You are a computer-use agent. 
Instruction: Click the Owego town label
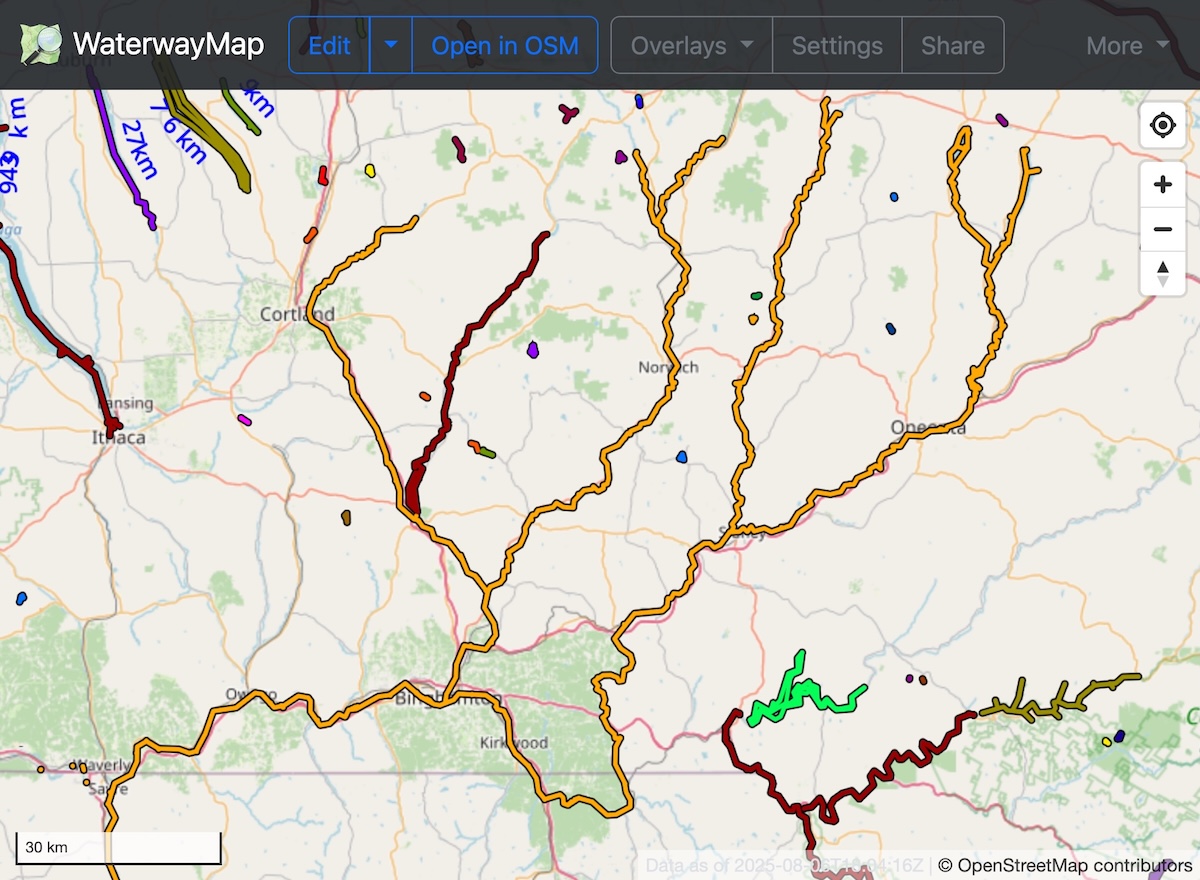tap(251, 694)
